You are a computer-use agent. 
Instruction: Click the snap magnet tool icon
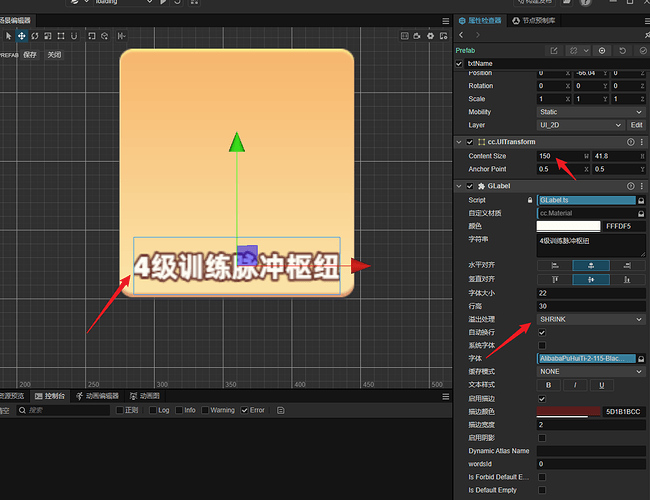coord(74,36)
